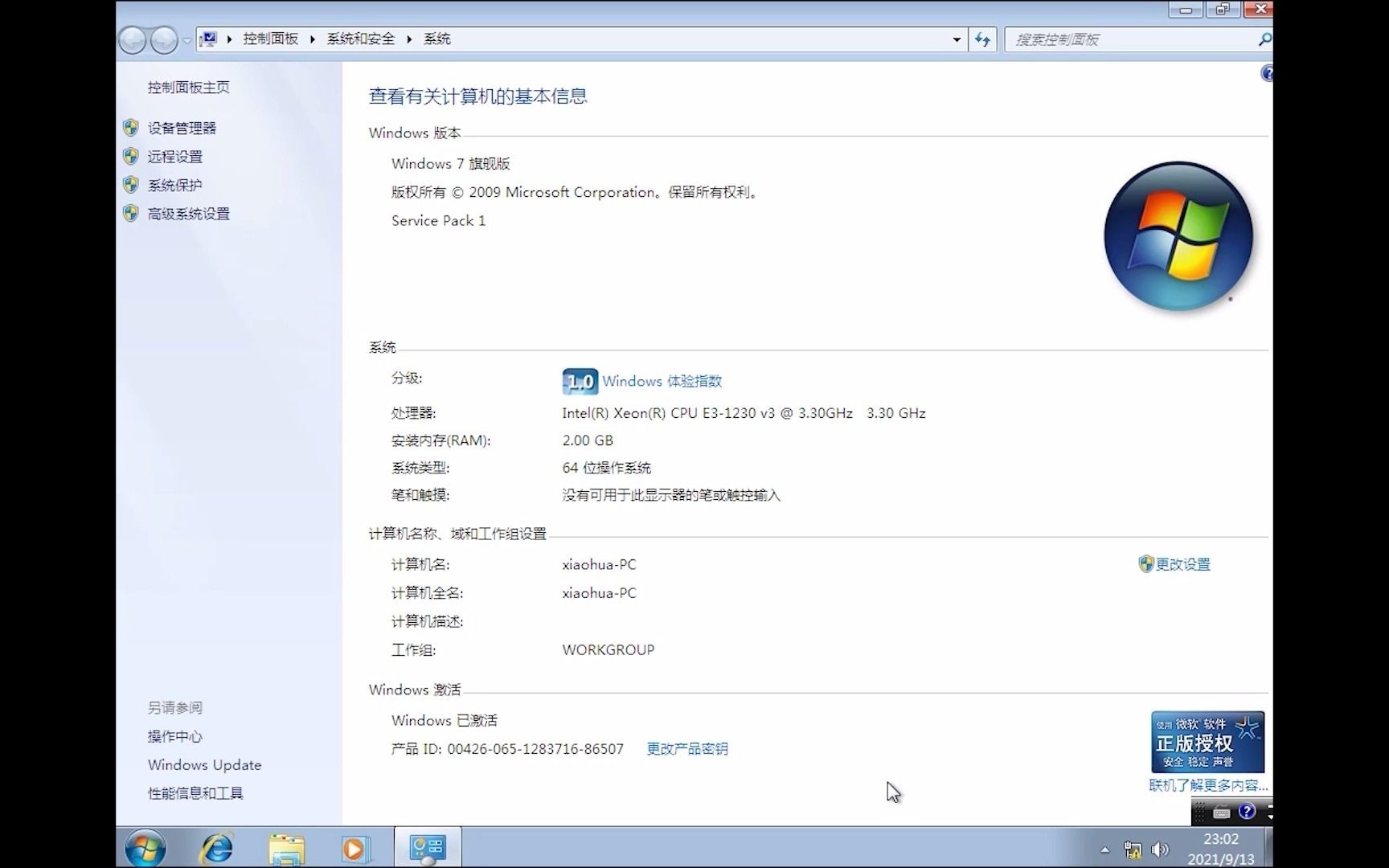Select the 系统 breadcrumb

click(x=437, y=39)
